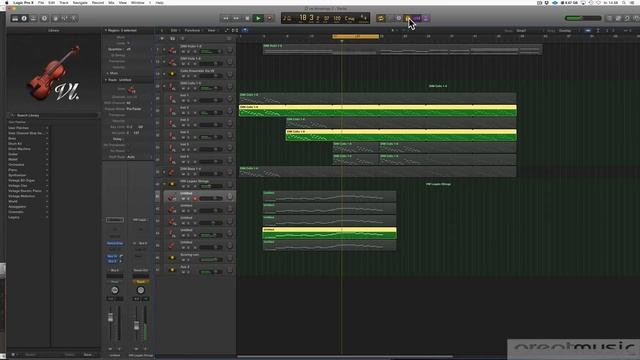Toggle record enable on selected Untitled track
Screen dimensions: 640x360
195,198
